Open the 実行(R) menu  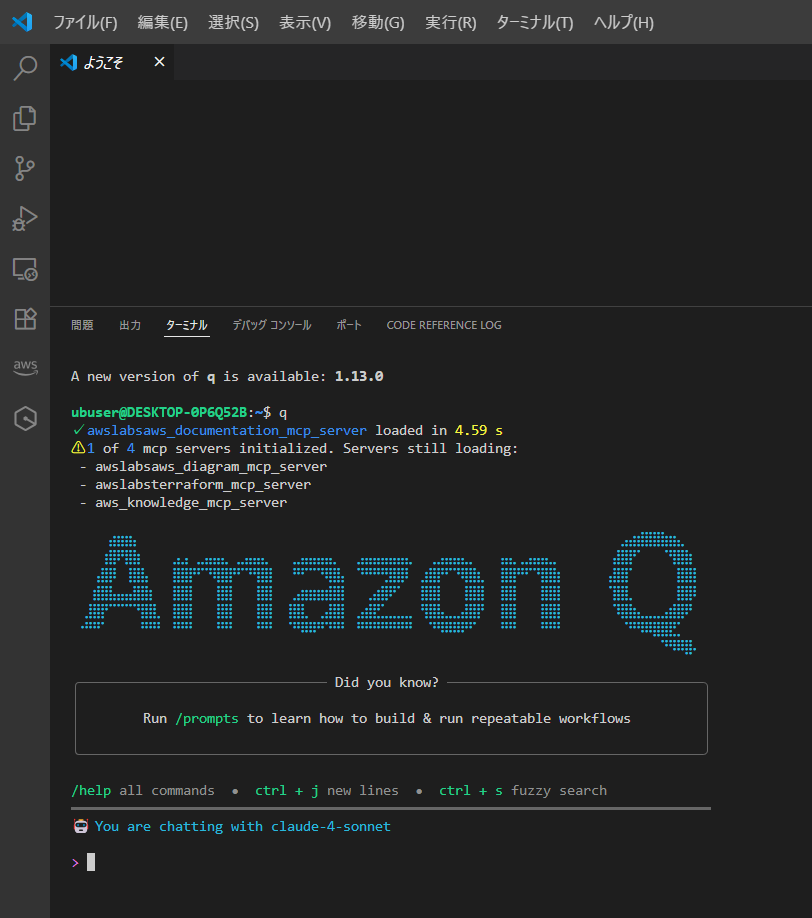tap(450, 22)
